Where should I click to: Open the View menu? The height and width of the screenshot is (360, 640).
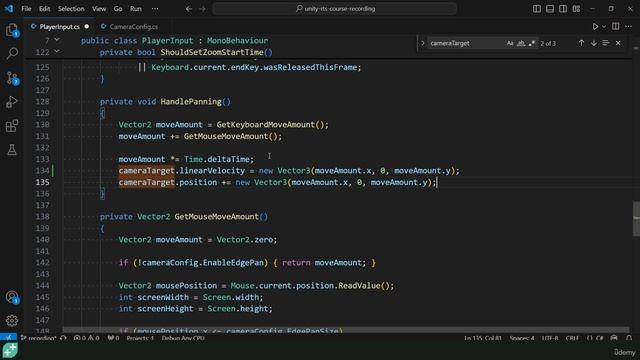(99, 8)
